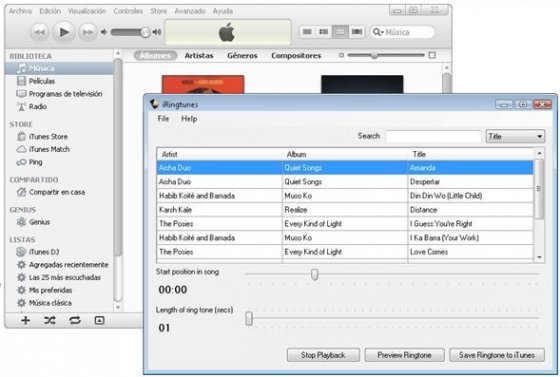Show the iTunes artwork viewer button

point(99,320)
